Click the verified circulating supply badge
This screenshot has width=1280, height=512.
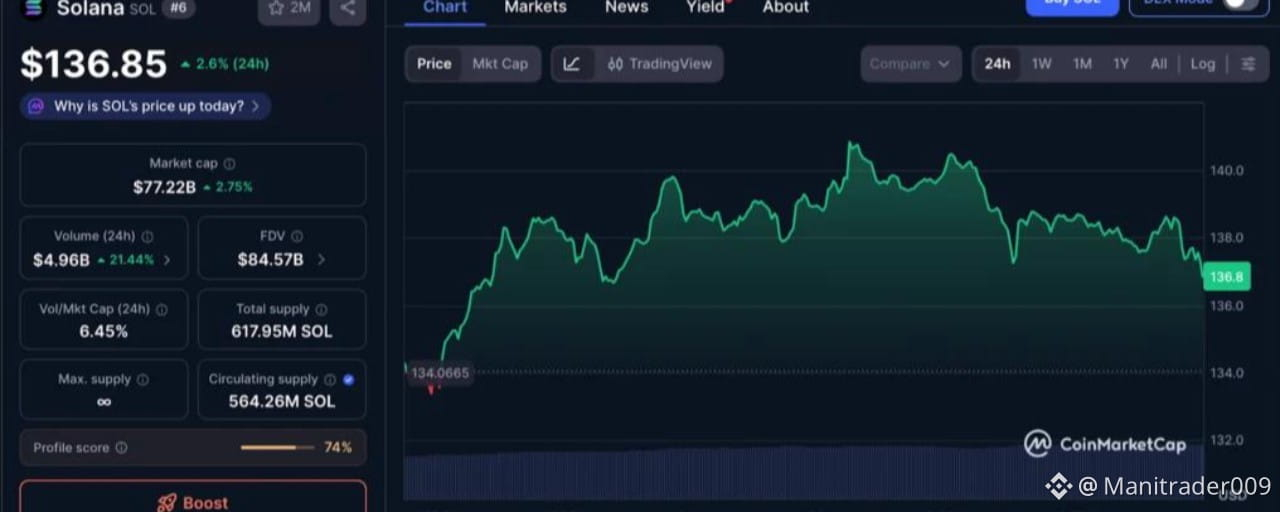[348, 380]
